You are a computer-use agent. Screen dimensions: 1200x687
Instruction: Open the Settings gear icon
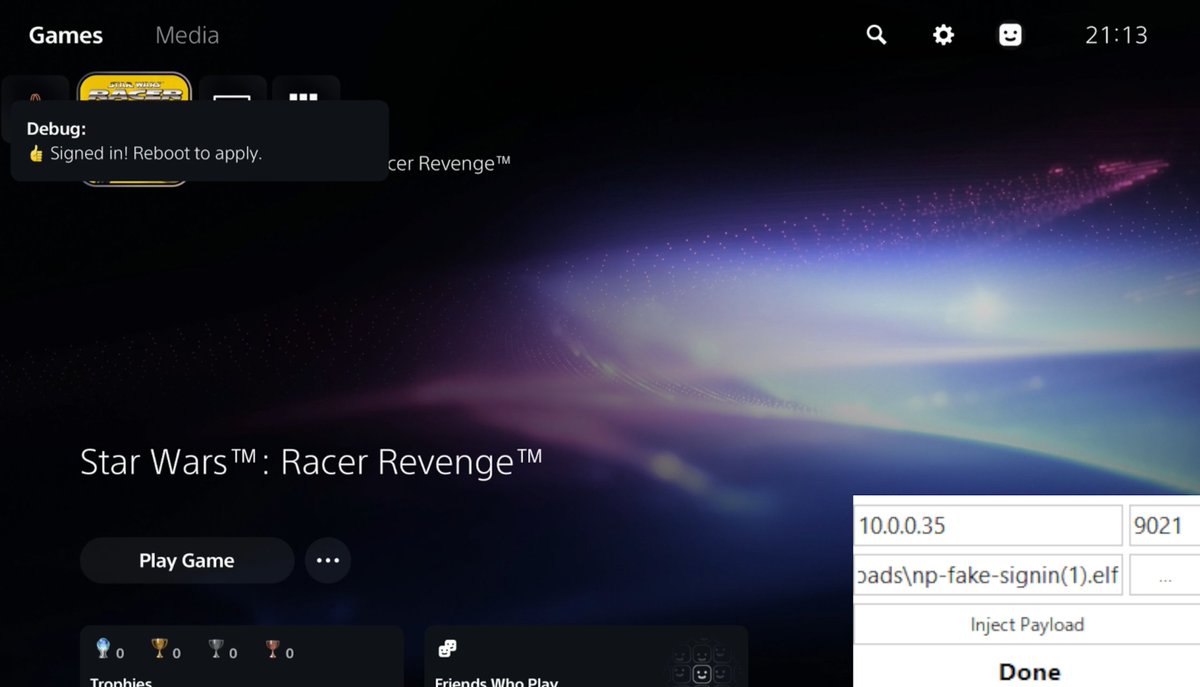point(943,35)
